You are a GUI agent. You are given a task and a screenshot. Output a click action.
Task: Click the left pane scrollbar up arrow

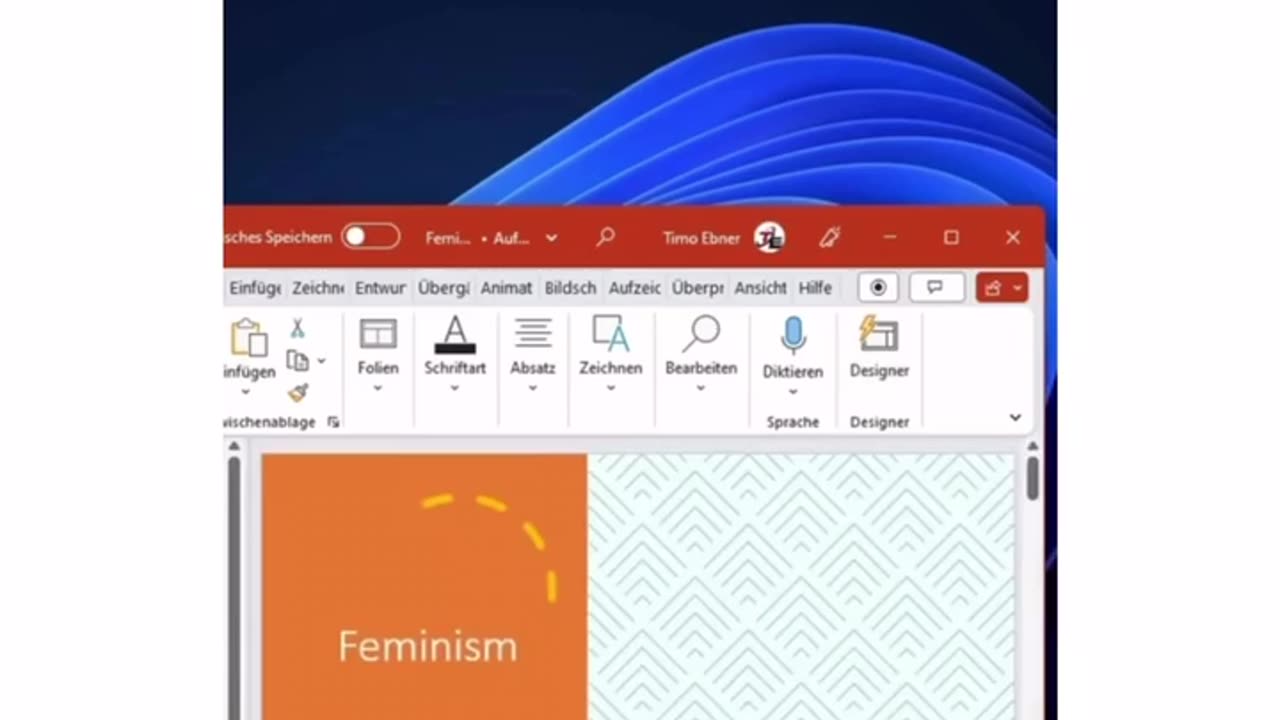[234, 446]
